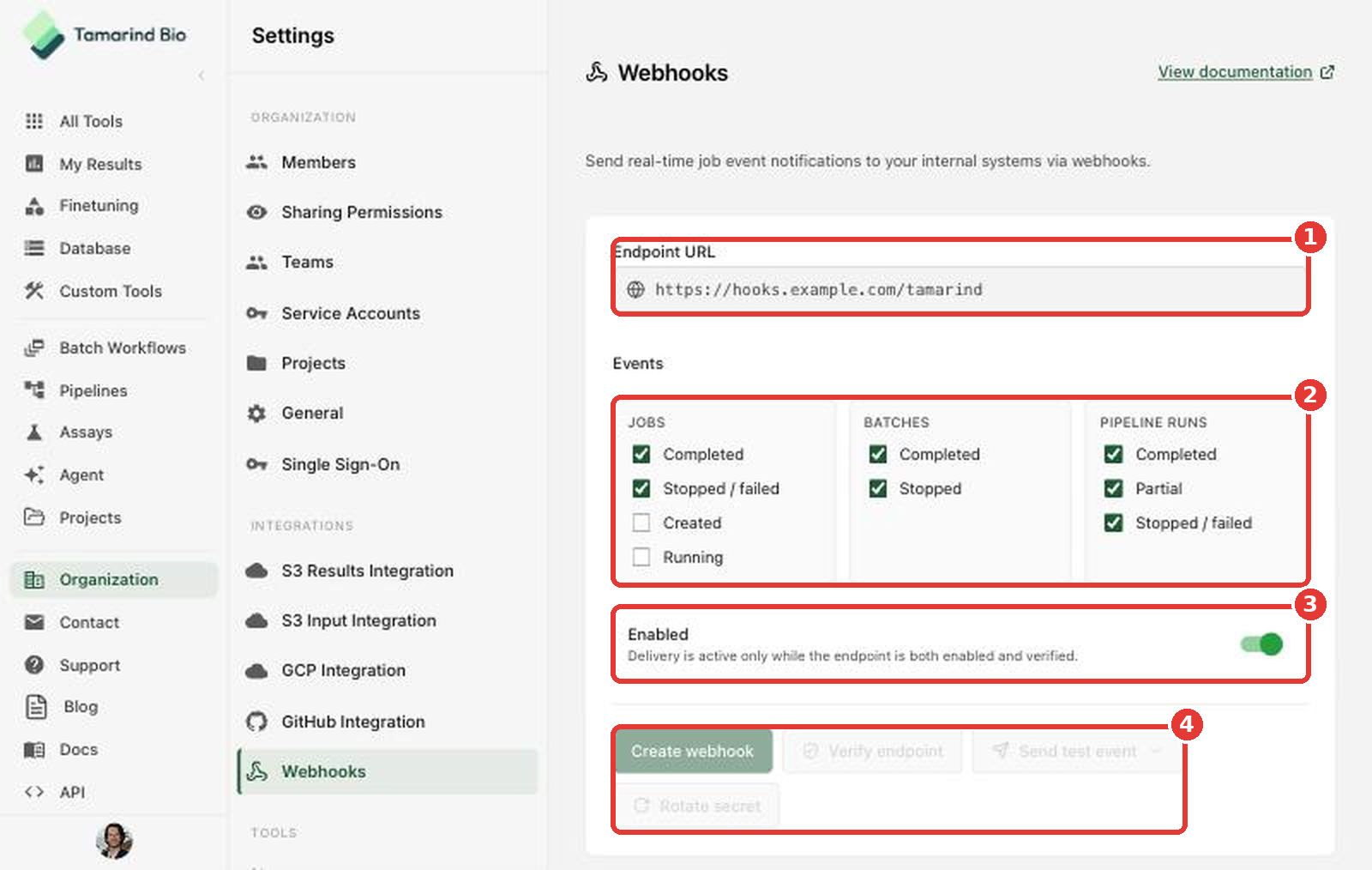Open the Database icon in sidebar
Screen dimensions: 1372x870
coord(34,248)
